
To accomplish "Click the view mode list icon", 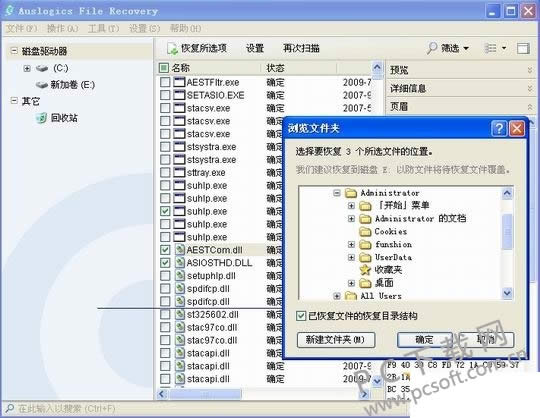I will tap(490, 48).
